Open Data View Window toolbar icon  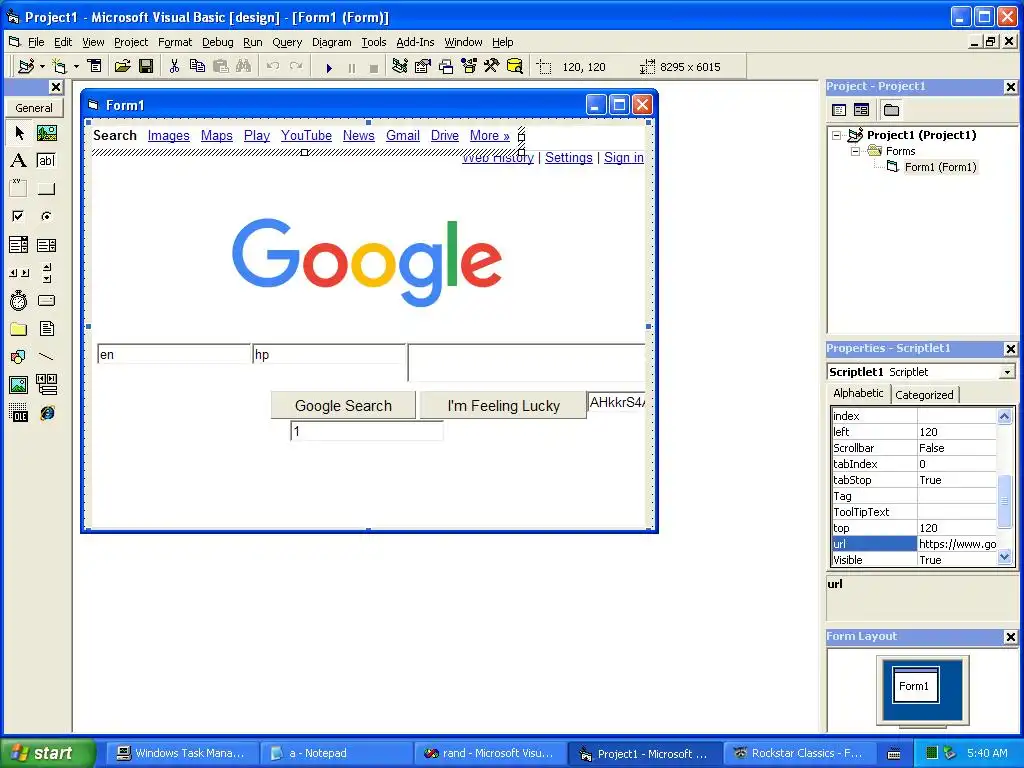[515, 66]
